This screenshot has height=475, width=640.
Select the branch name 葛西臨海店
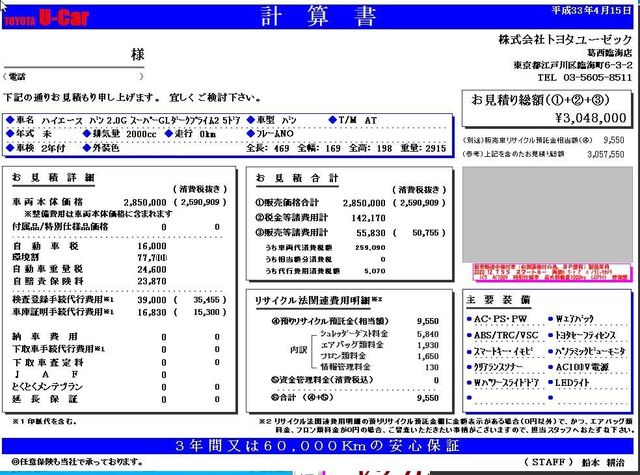click(609, 53)
